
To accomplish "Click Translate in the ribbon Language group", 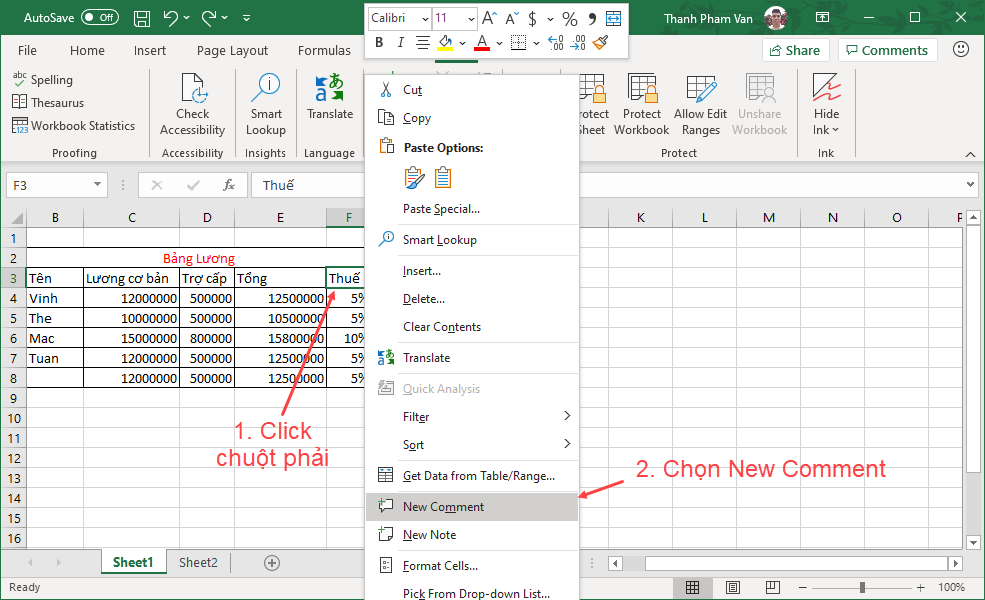I will (x=330, y=97).
